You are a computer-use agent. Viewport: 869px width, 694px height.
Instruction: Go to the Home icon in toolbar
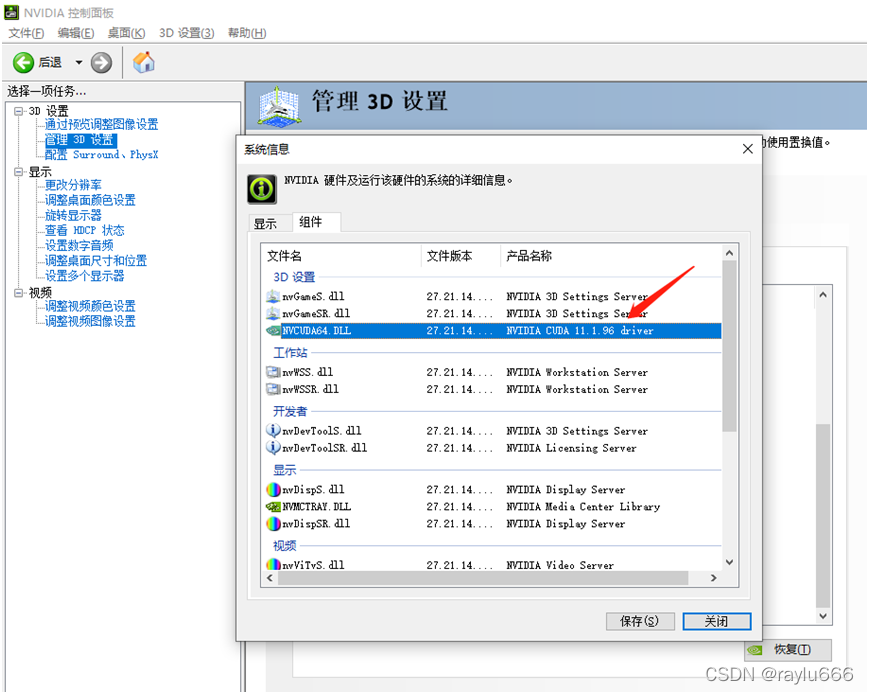click(x=144, y=62)
